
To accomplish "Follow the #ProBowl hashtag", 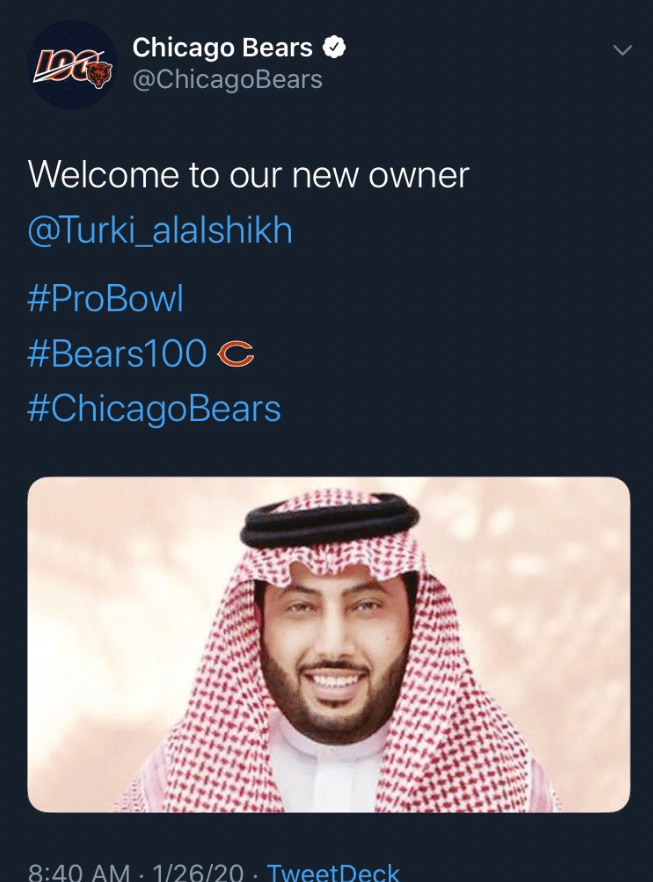I will coord(105,299).
